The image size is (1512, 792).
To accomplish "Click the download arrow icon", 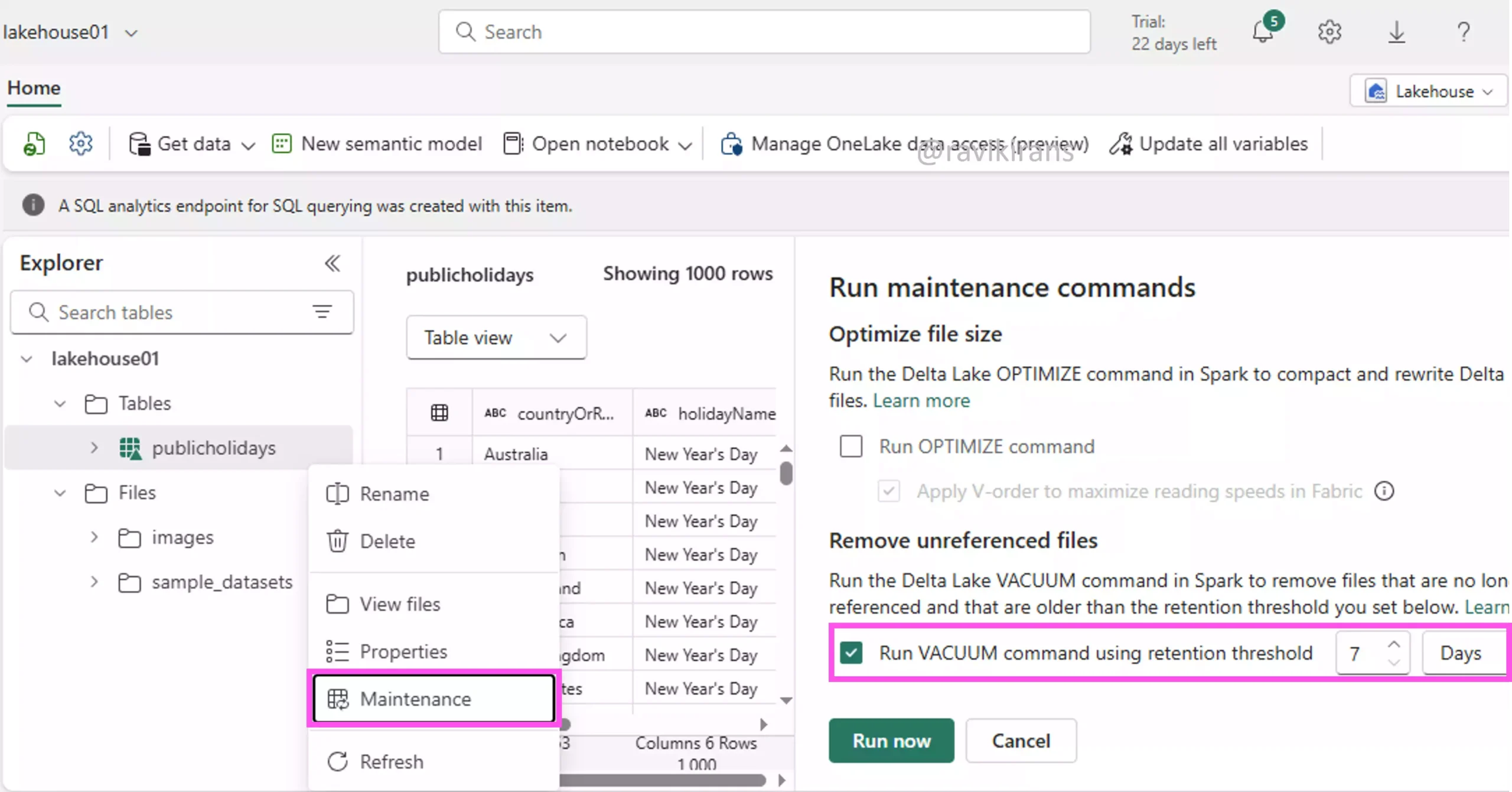I will point(1396,32).
